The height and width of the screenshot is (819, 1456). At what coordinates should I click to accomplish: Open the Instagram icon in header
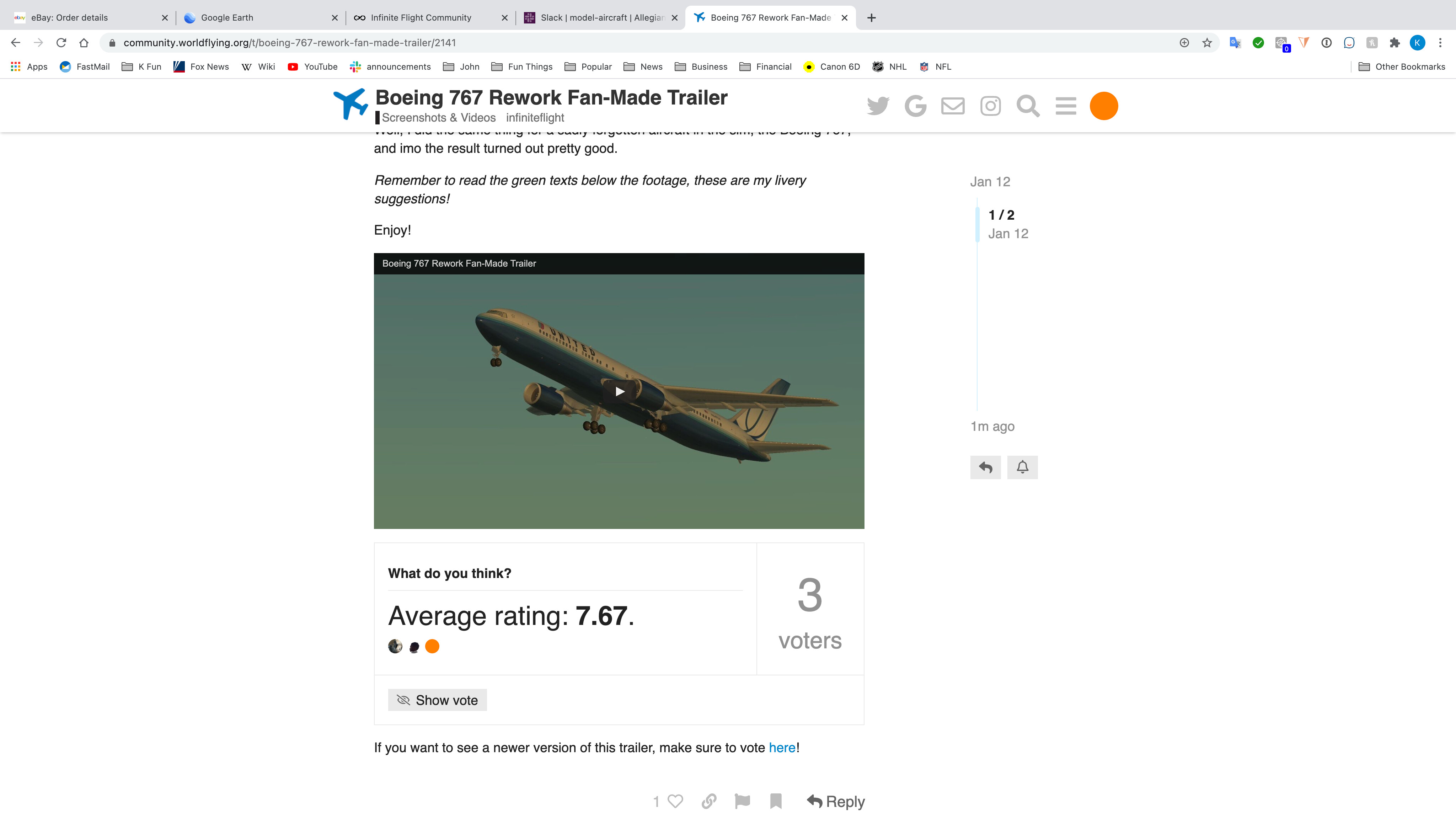pos(990,106)
